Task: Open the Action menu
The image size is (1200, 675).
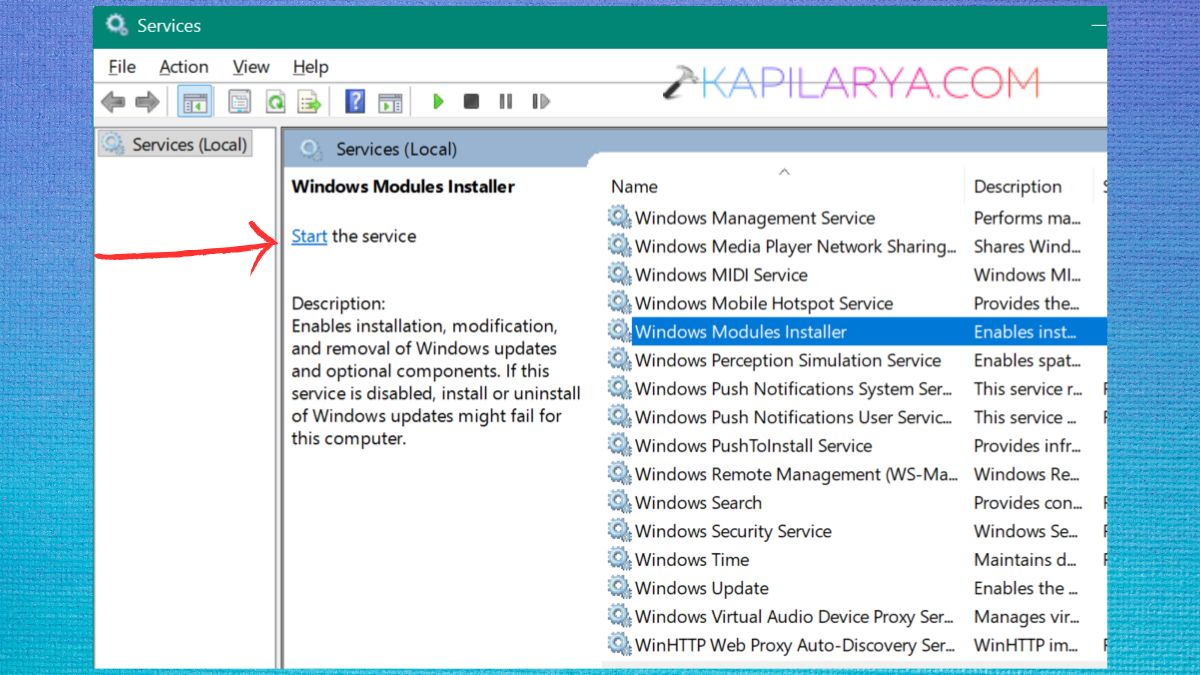Action: [184, 67]
